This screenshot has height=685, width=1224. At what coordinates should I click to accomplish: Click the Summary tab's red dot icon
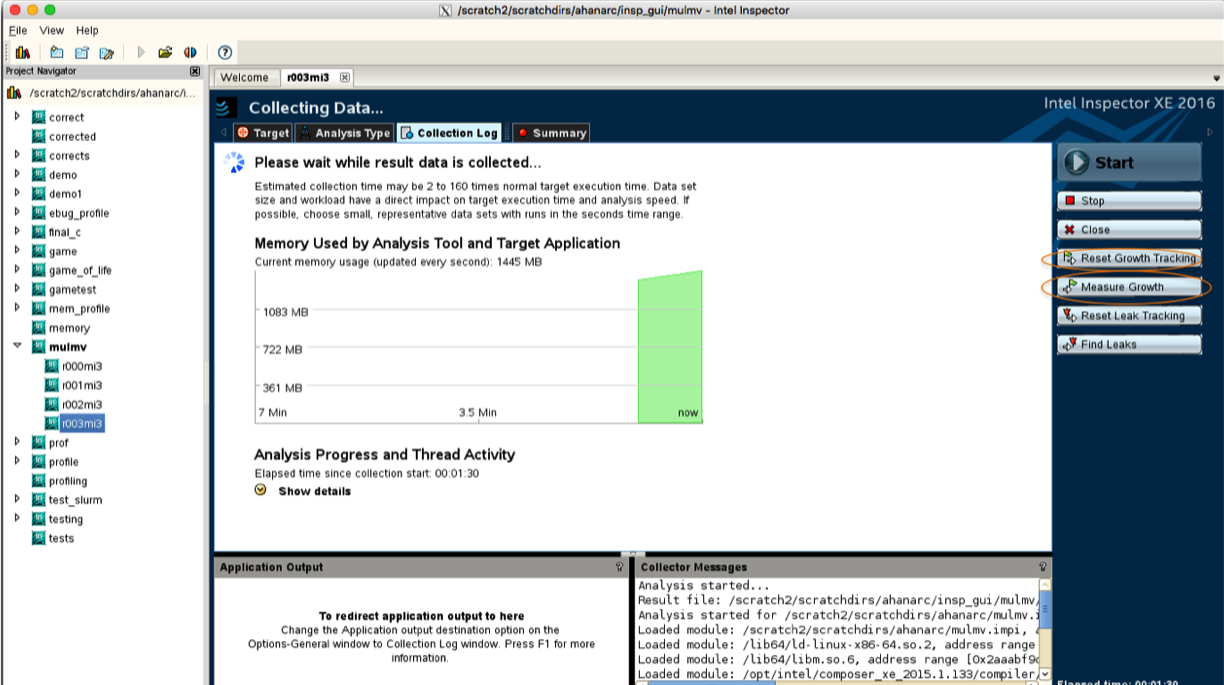(523, 132)
